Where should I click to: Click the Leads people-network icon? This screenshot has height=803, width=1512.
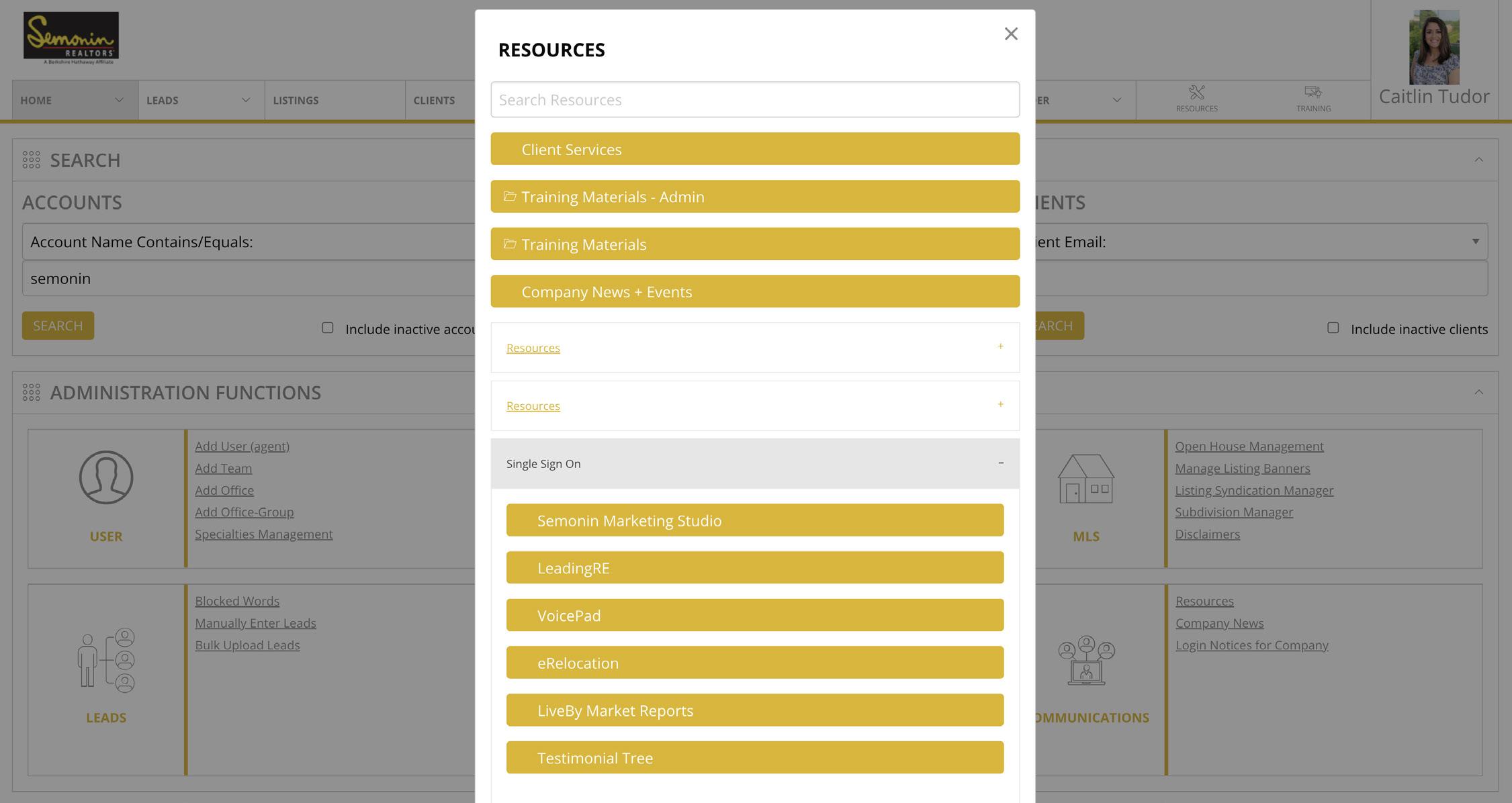[x=106, y=659]
